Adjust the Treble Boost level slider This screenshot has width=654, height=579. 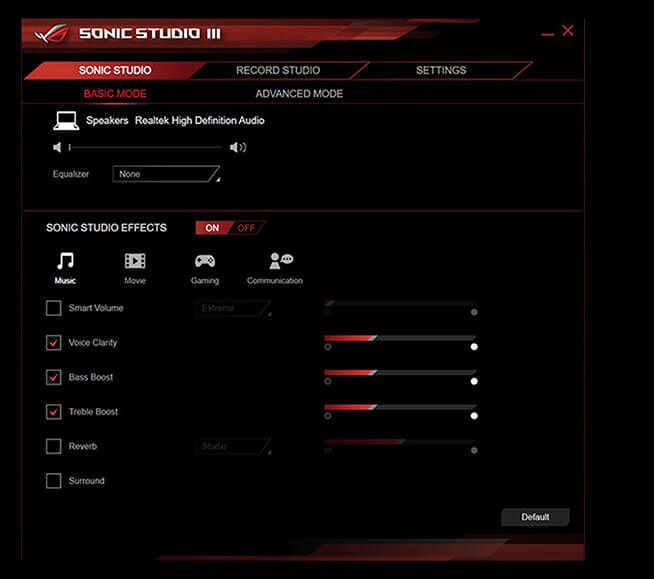pyautogui.click(x=400, y=407)
